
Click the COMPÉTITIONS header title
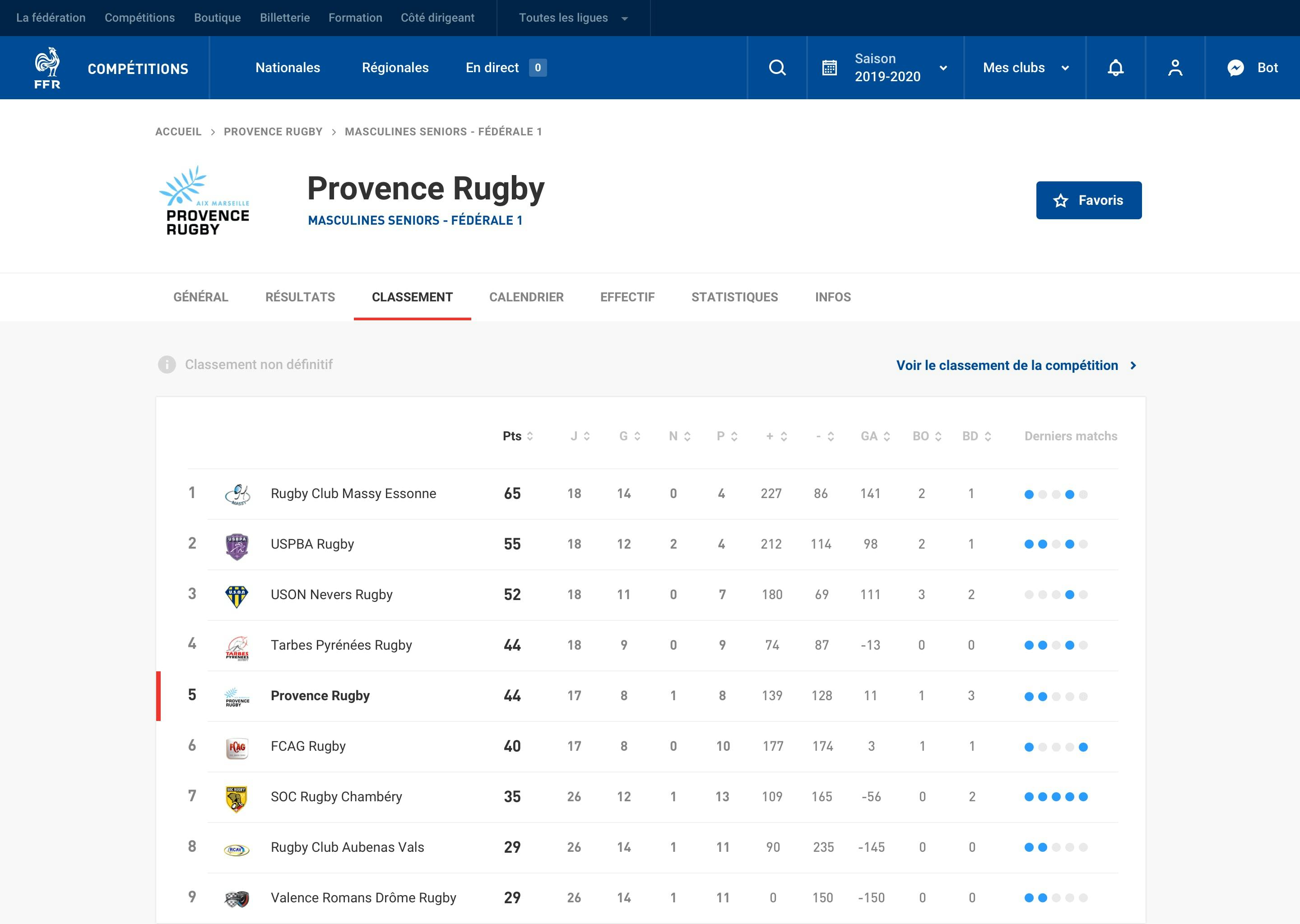[138, 69]
